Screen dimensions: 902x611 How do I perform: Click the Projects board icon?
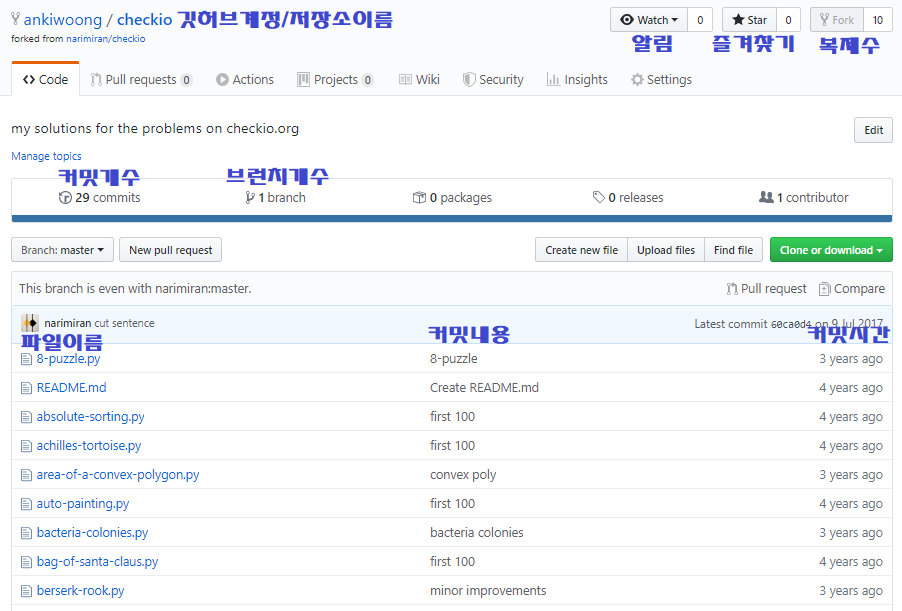[303, 79]
